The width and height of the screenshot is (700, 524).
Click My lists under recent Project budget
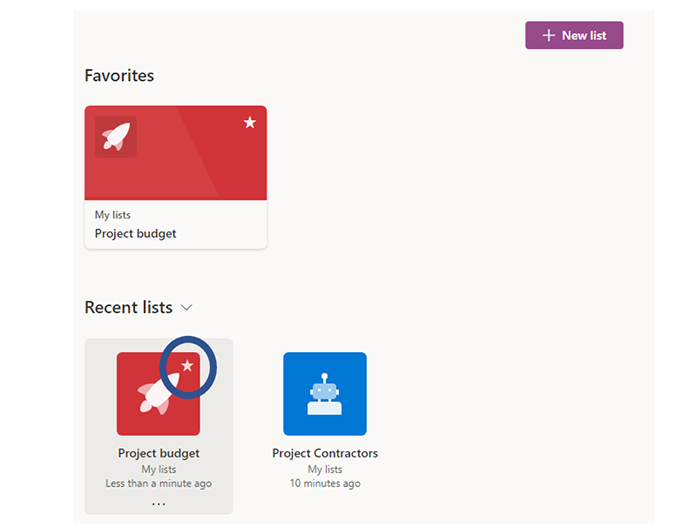click(158, 469)
